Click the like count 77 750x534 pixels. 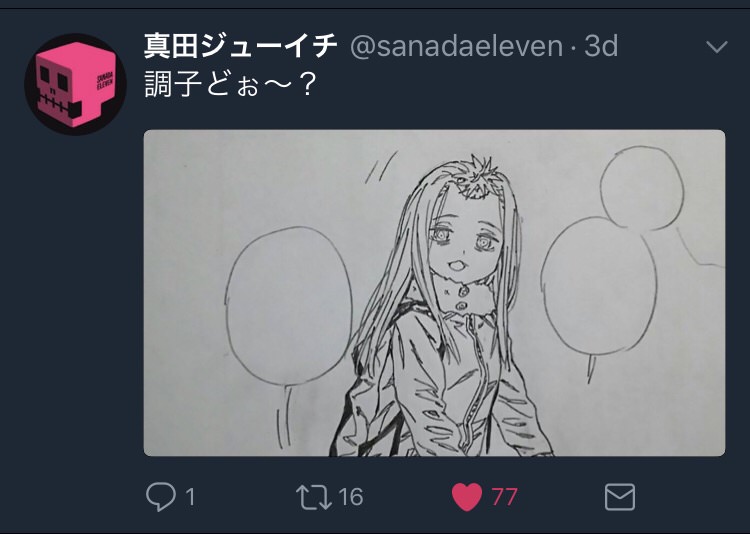tap(504, 496)
